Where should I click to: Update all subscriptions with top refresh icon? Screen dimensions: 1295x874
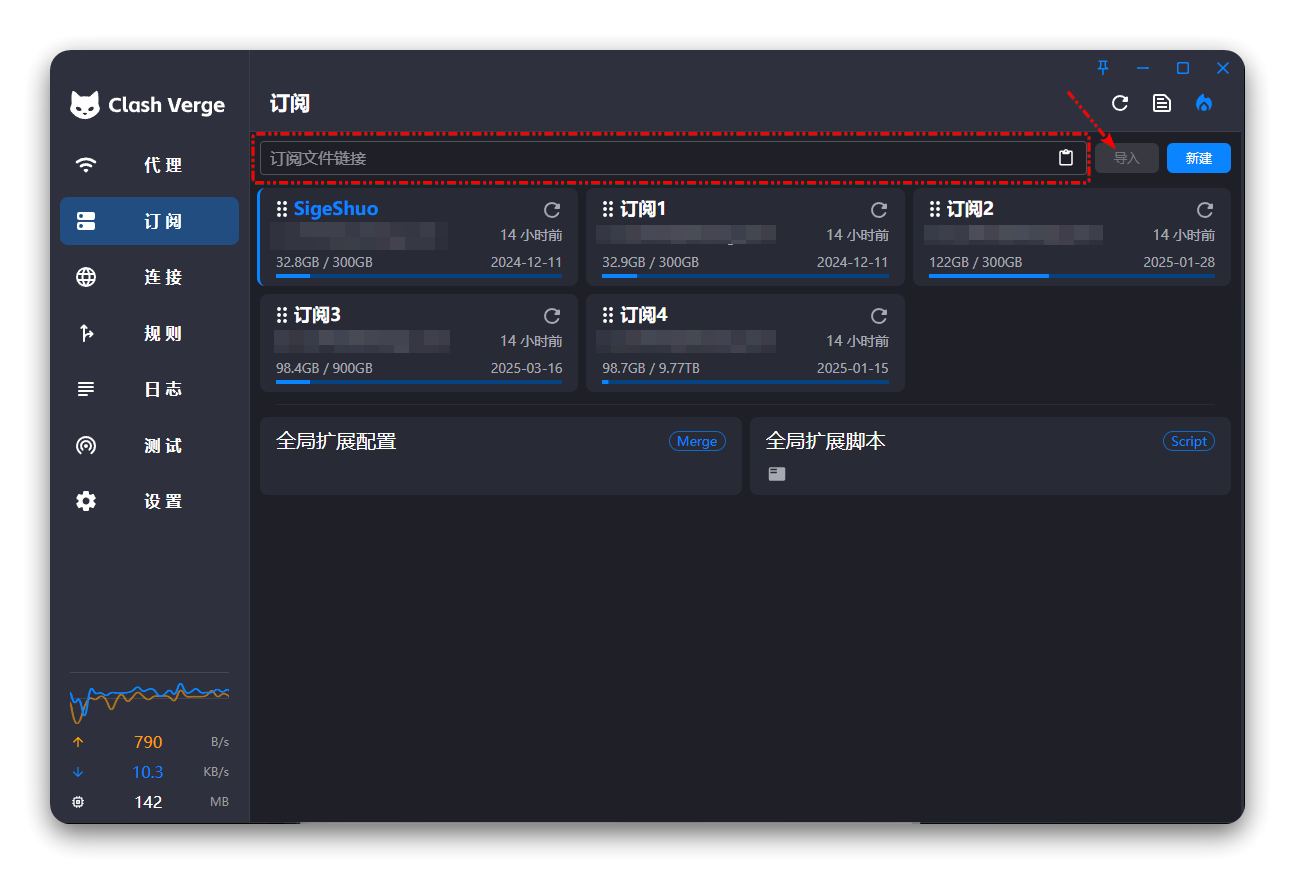pyautogui.click(x=1120, y=103)
